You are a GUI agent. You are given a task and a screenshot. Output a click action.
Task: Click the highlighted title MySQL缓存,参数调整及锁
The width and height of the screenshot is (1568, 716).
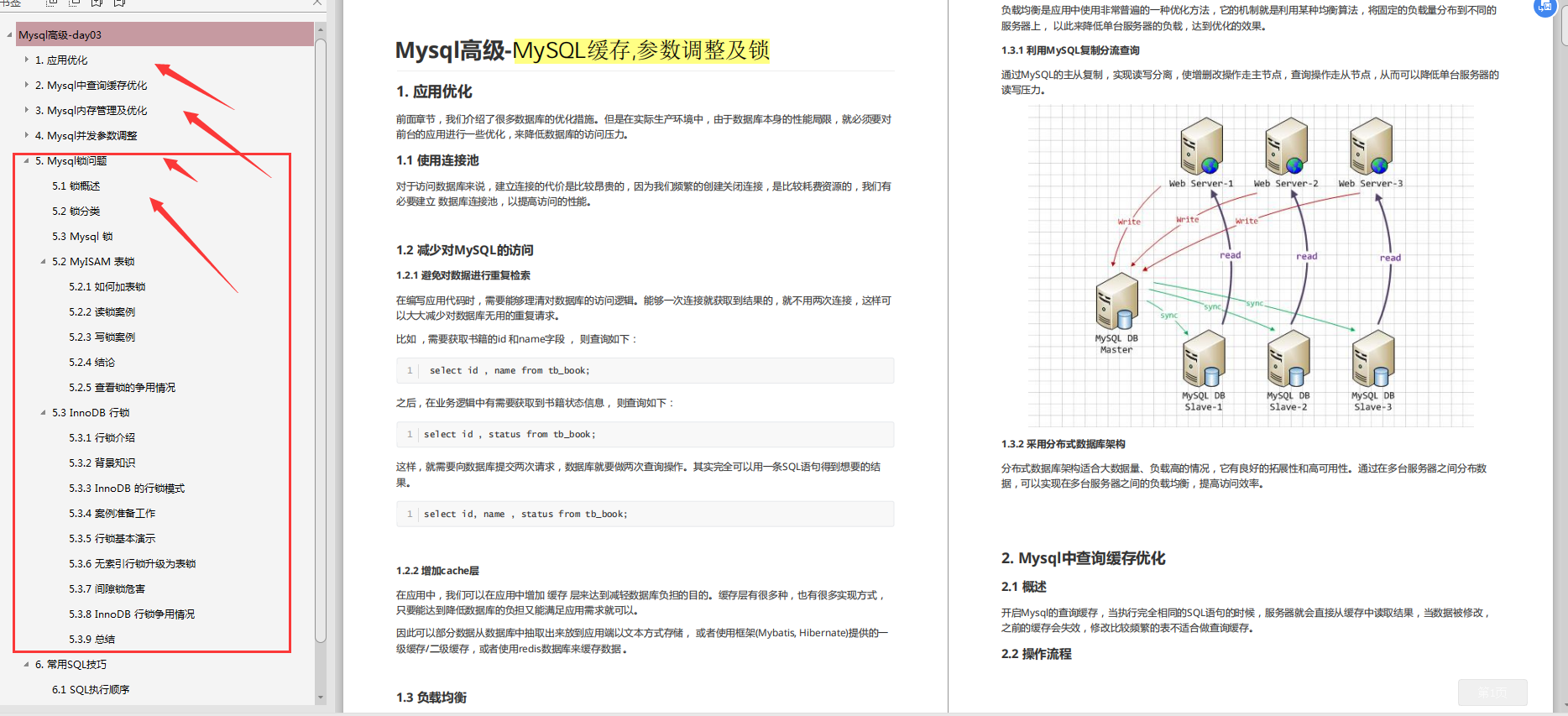point(641,50)
